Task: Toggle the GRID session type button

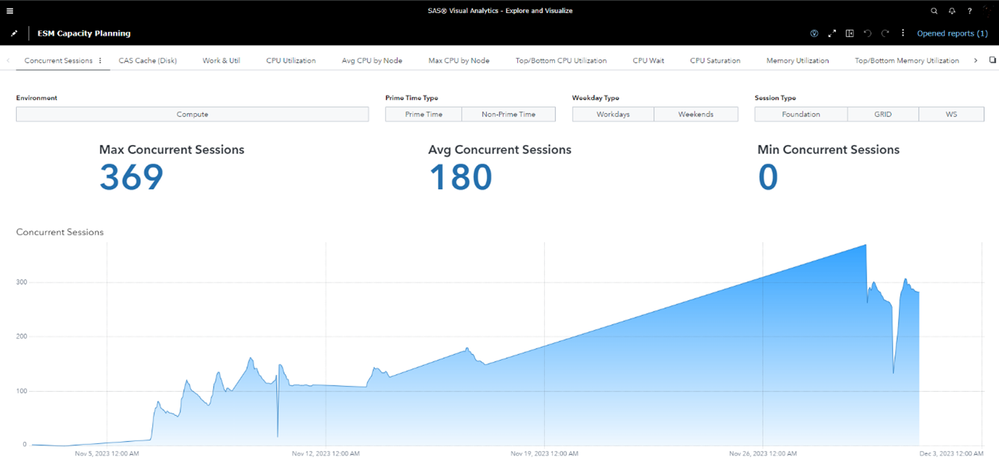Action: (x=883, y=114)
